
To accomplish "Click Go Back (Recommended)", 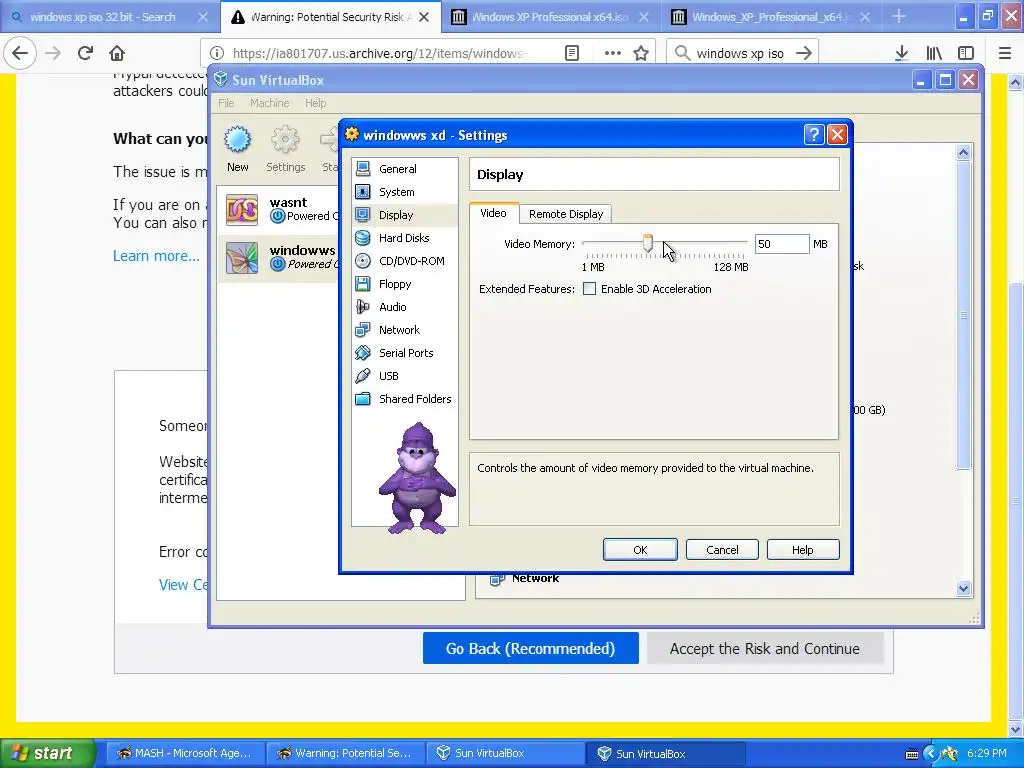I will [x=530, y=648].
